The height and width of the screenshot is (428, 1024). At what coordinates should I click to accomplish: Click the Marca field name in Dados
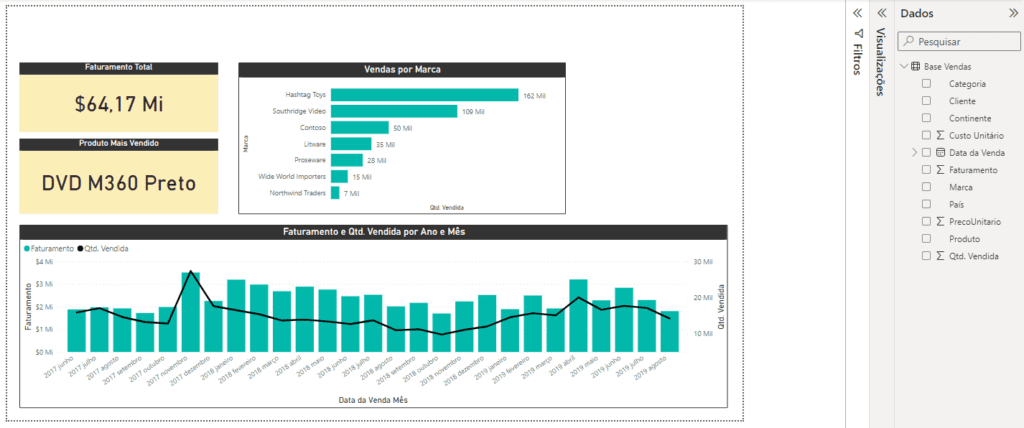961,187
